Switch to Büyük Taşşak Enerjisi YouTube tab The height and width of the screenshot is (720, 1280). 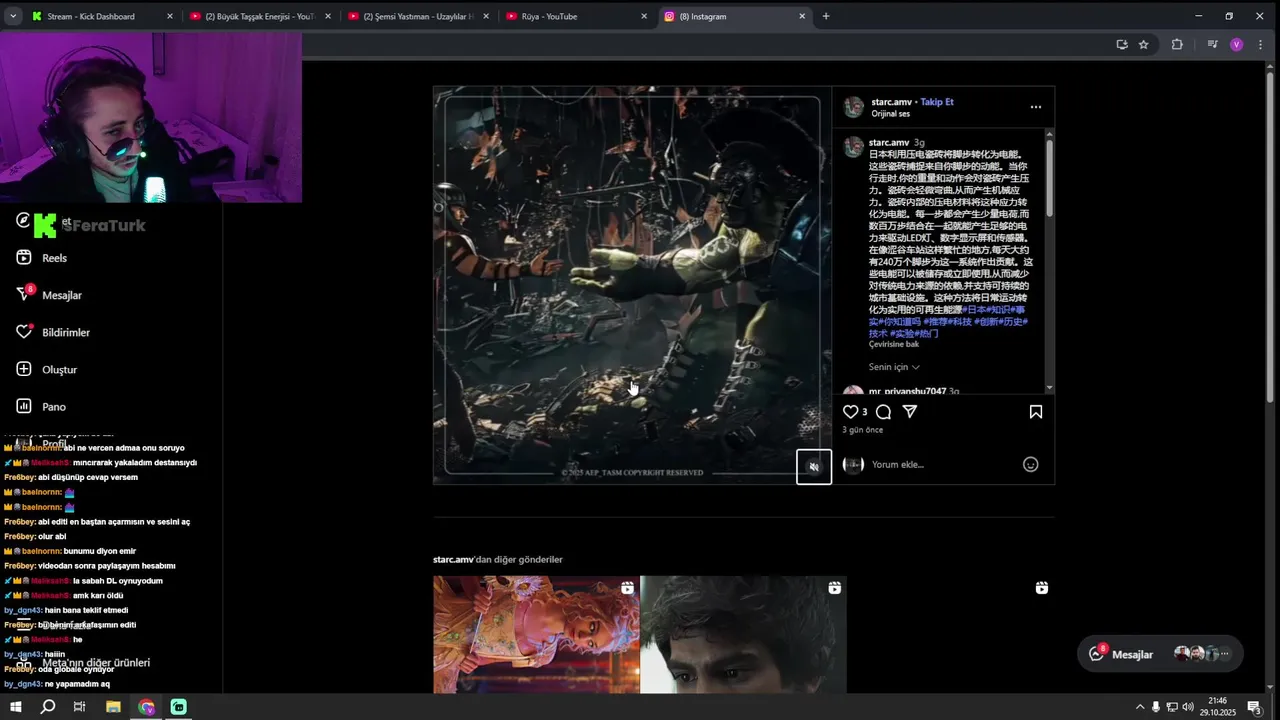(x=260, y=16)
